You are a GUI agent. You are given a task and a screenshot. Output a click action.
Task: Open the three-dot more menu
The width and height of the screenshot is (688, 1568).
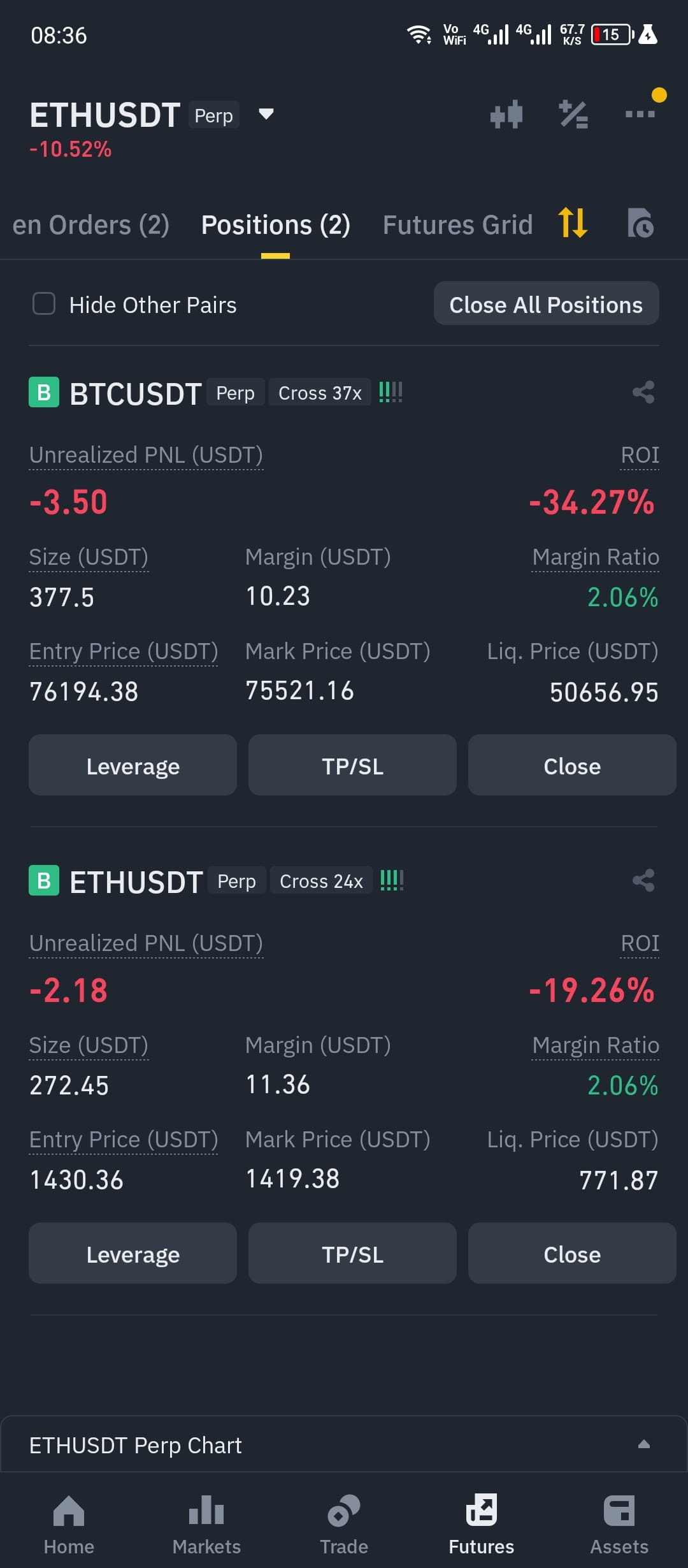pyautogui.click(x=640, y=114)
